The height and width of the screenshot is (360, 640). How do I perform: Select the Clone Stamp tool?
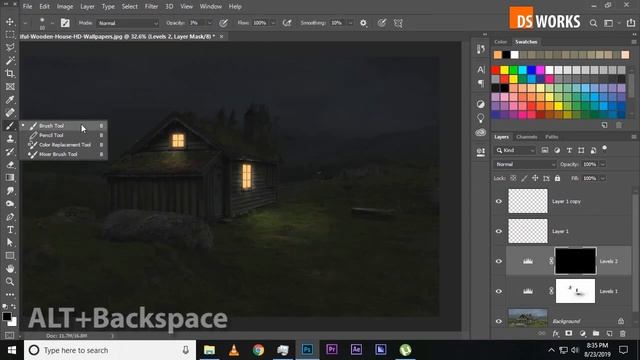click(x=10, y=139)
